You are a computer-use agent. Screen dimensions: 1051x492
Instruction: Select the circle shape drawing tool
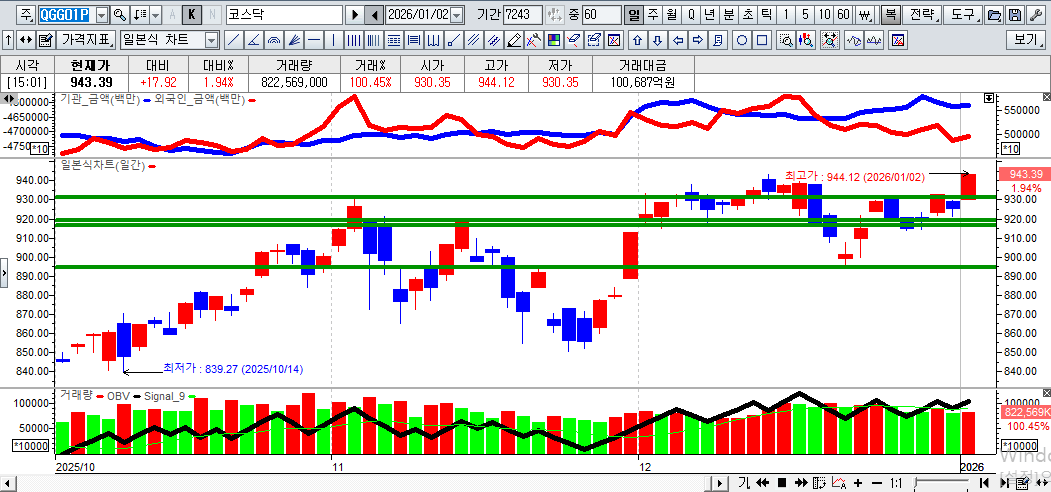pyautogui.click(x=742, y=40)
